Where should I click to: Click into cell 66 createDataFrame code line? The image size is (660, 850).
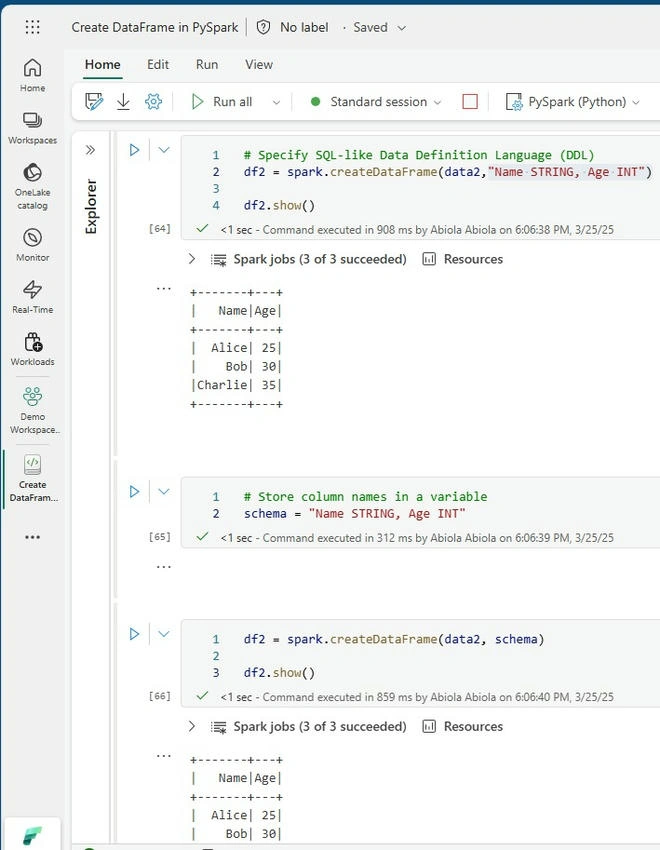coord(394,639)
